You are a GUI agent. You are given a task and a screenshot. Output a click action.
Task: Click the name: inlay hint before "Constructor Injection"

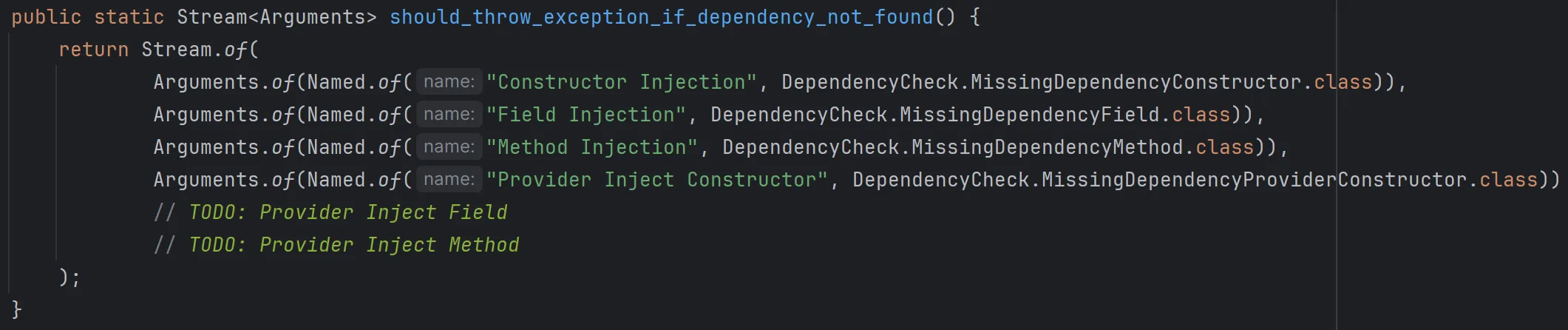coord(449,82)
